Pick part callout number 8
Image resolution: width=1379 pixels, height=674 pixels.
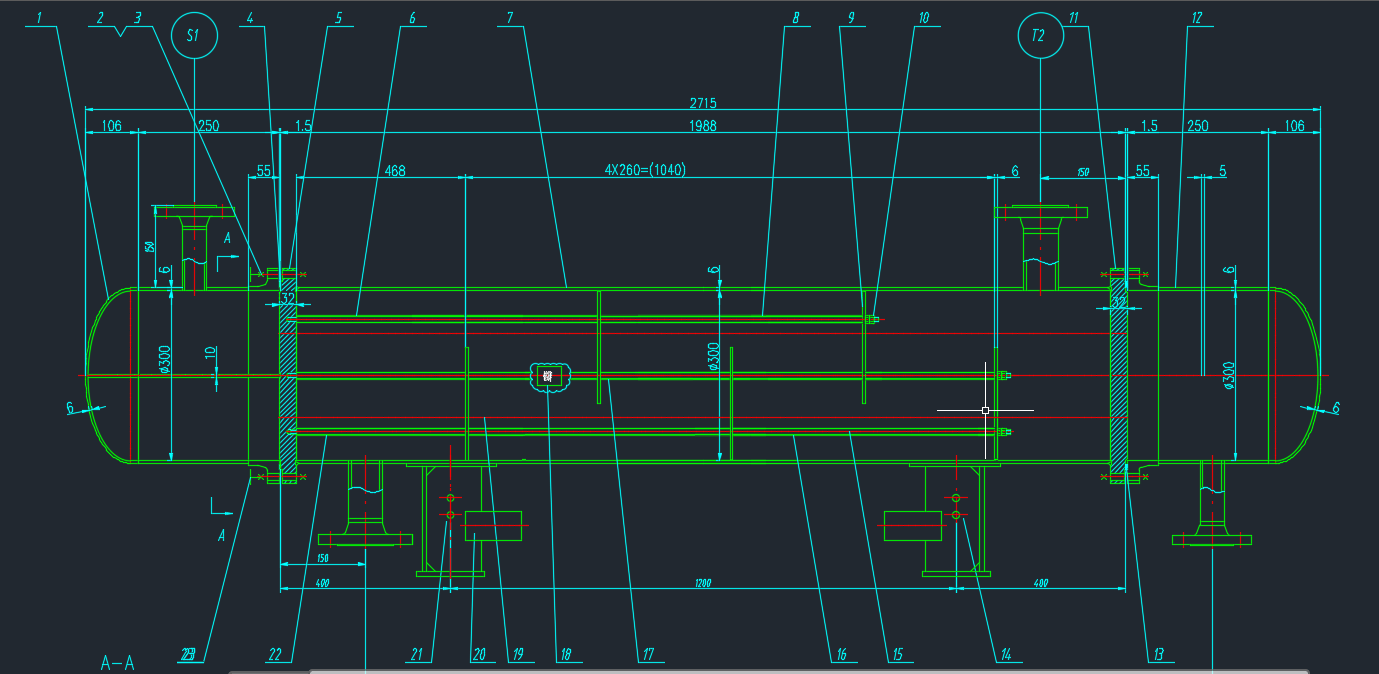pyautogui.click(x=796, y=17)
